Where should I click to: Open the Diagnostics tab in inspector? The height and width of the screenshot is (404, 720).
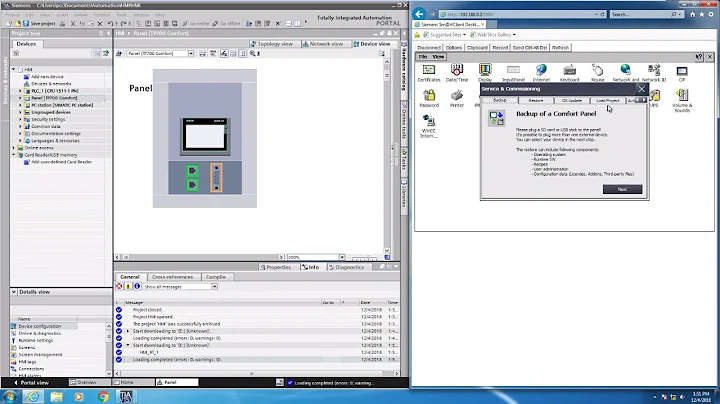click(x=346, y=267)
